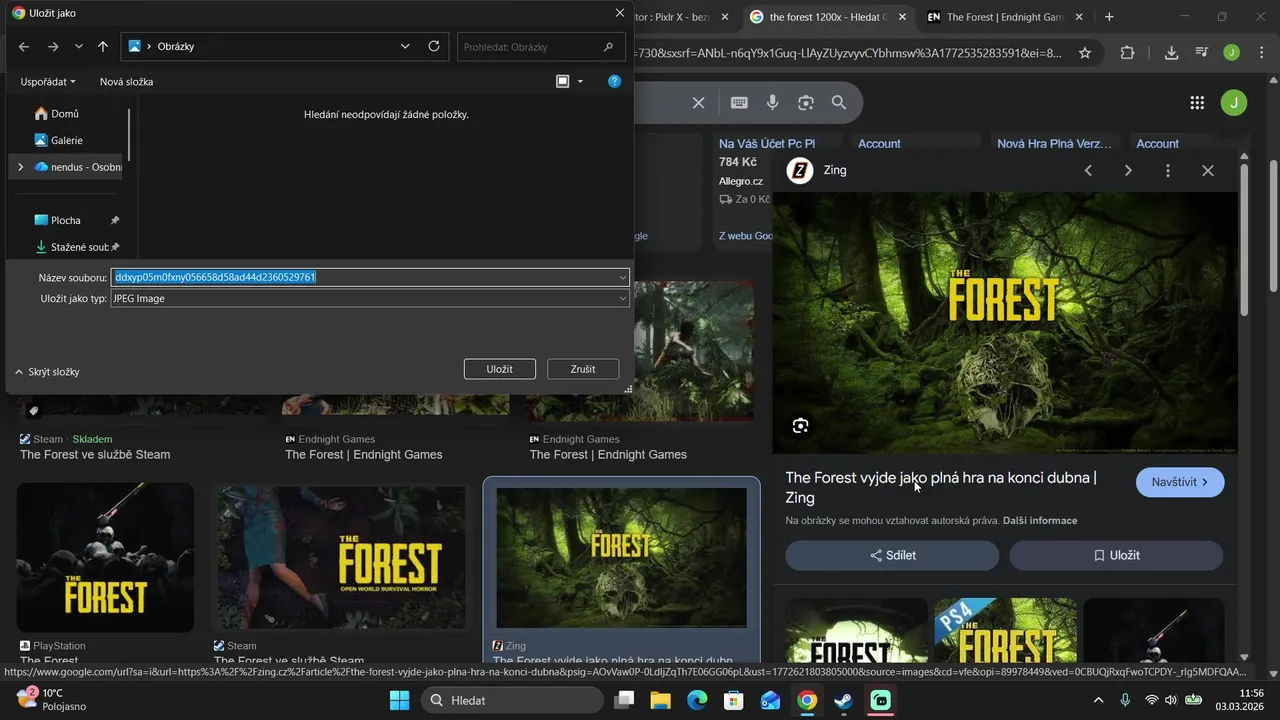Search inside image with Lens overlay icon

tap(800, 426)
